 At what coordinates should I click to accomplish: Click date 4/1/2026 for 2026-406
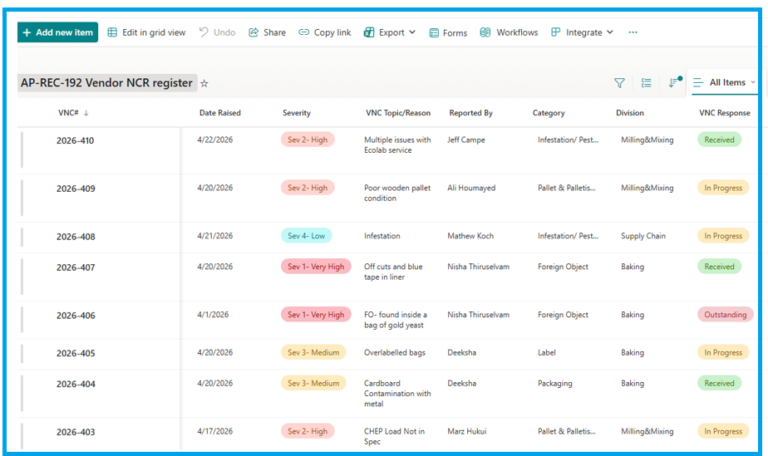point(213,314)
